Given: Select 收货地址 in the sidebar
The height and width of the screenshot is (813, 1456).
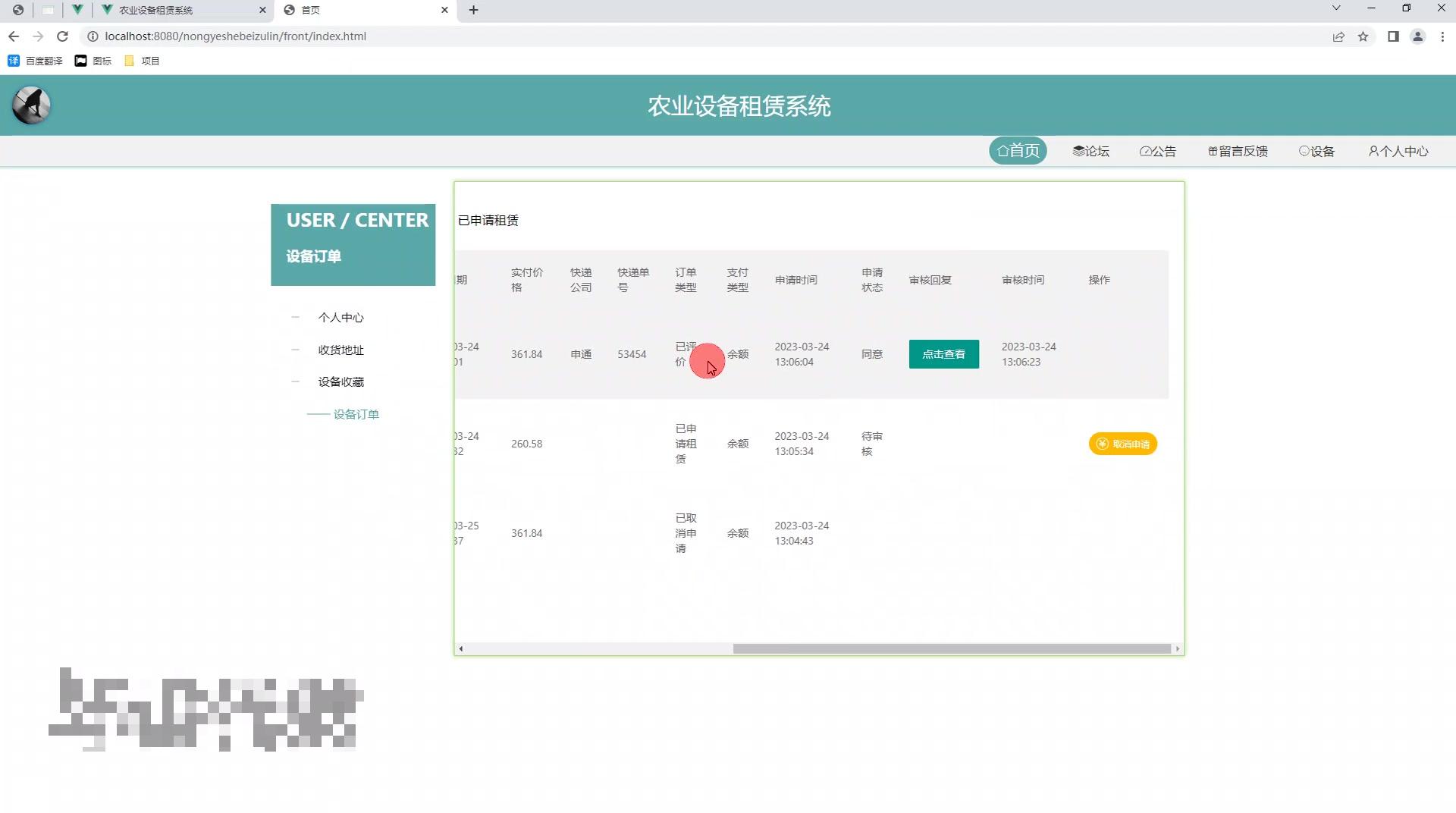Looking at the screenshot, I should 340,350.
